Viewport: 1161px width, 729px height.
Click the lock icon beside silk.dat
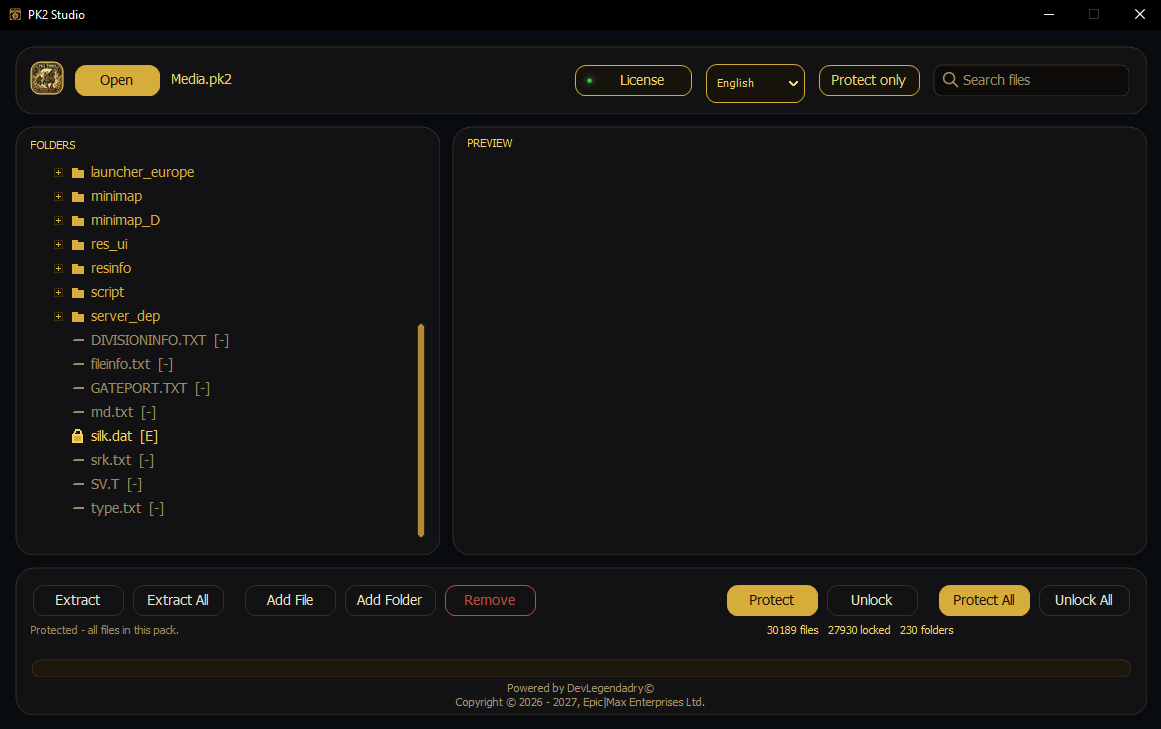pyautogui.click(x=78, y=436)
